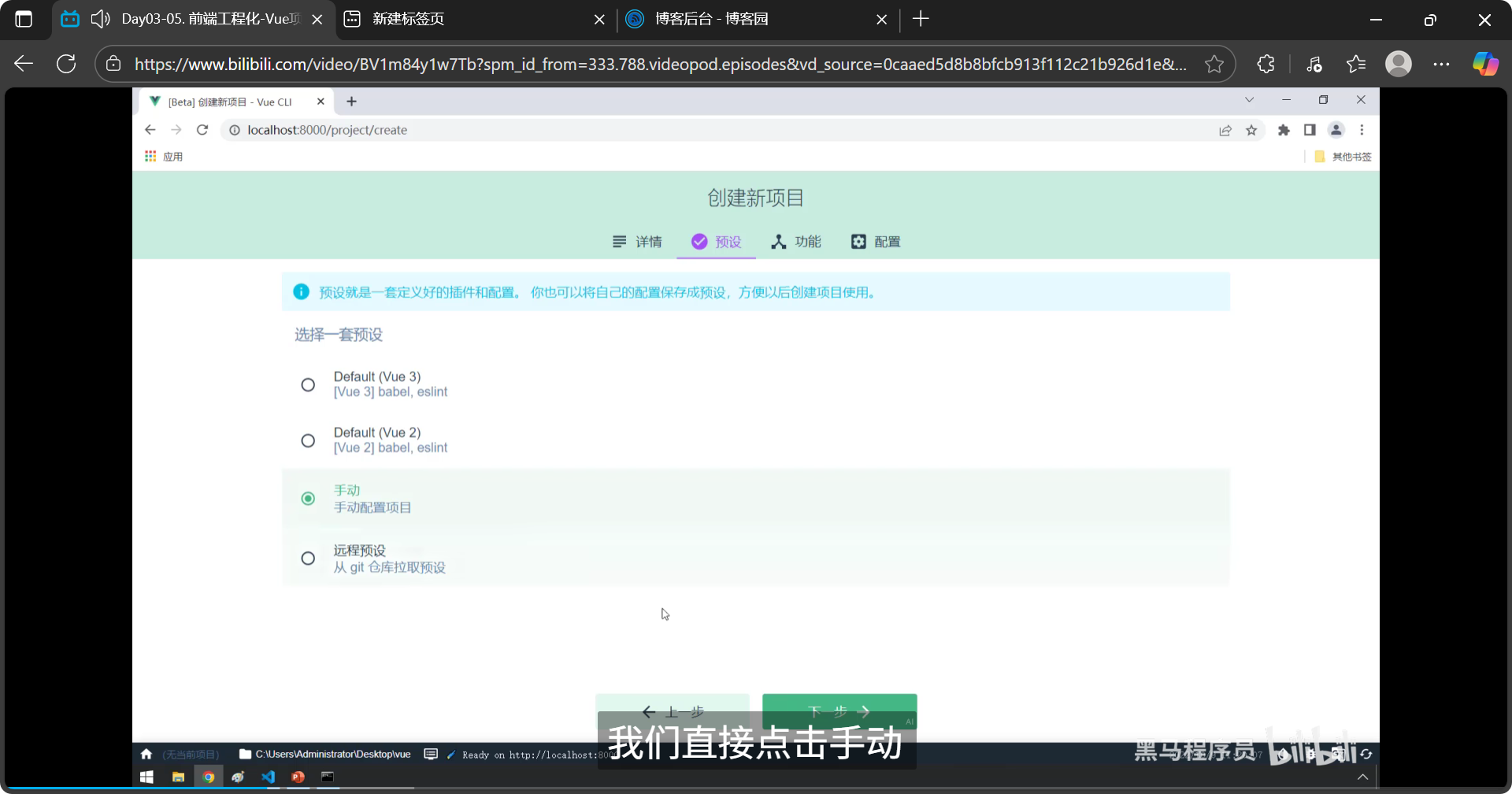Close the 博客后台 tab
1512x794 pixels.
pyautogui.click(x=881, y=20)
